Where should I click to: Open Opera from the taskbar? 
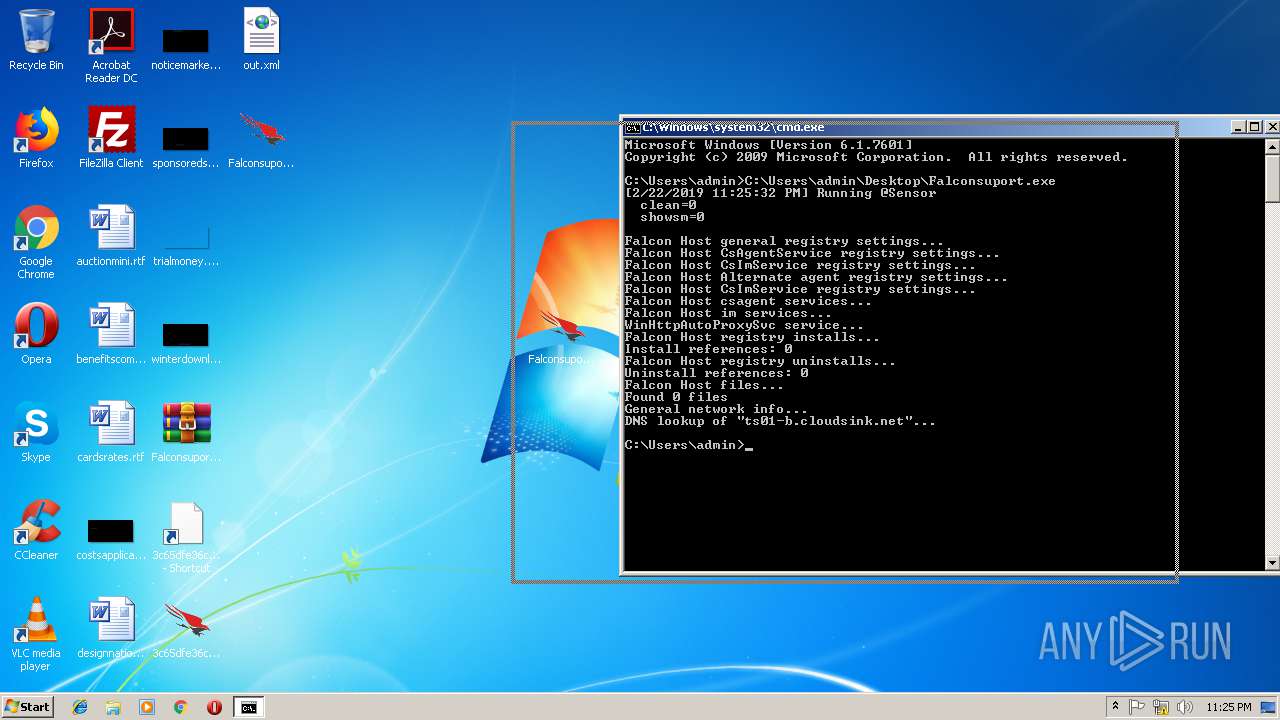[x=214, y=707]
